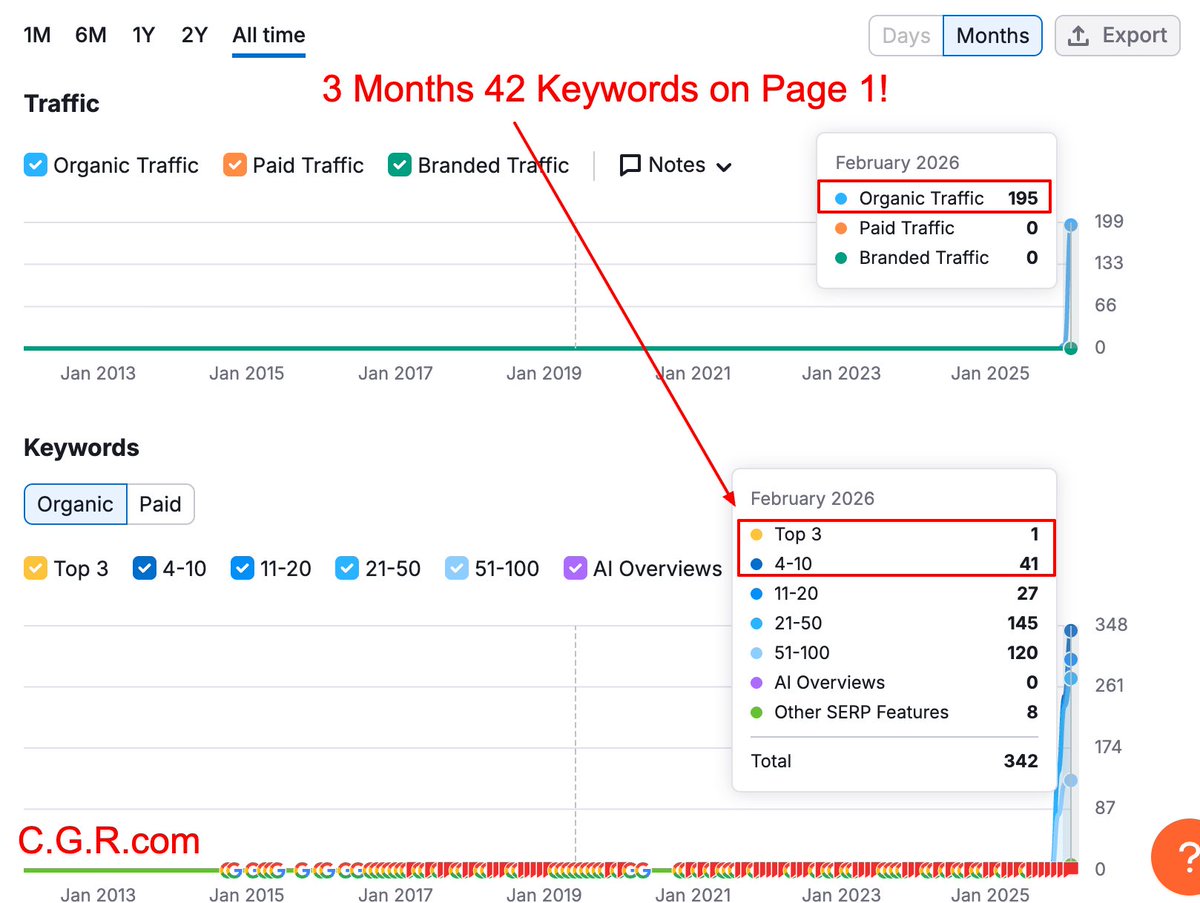
Task: Click the 21-50 value 145 in tooltip
Action: 1022,623
